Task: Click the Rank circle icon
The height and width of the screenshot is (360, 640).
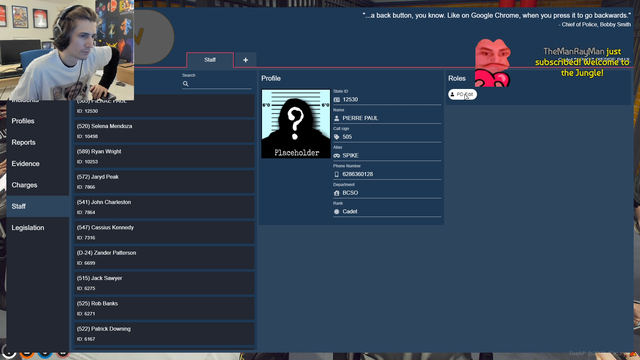Action: (336, 211)
